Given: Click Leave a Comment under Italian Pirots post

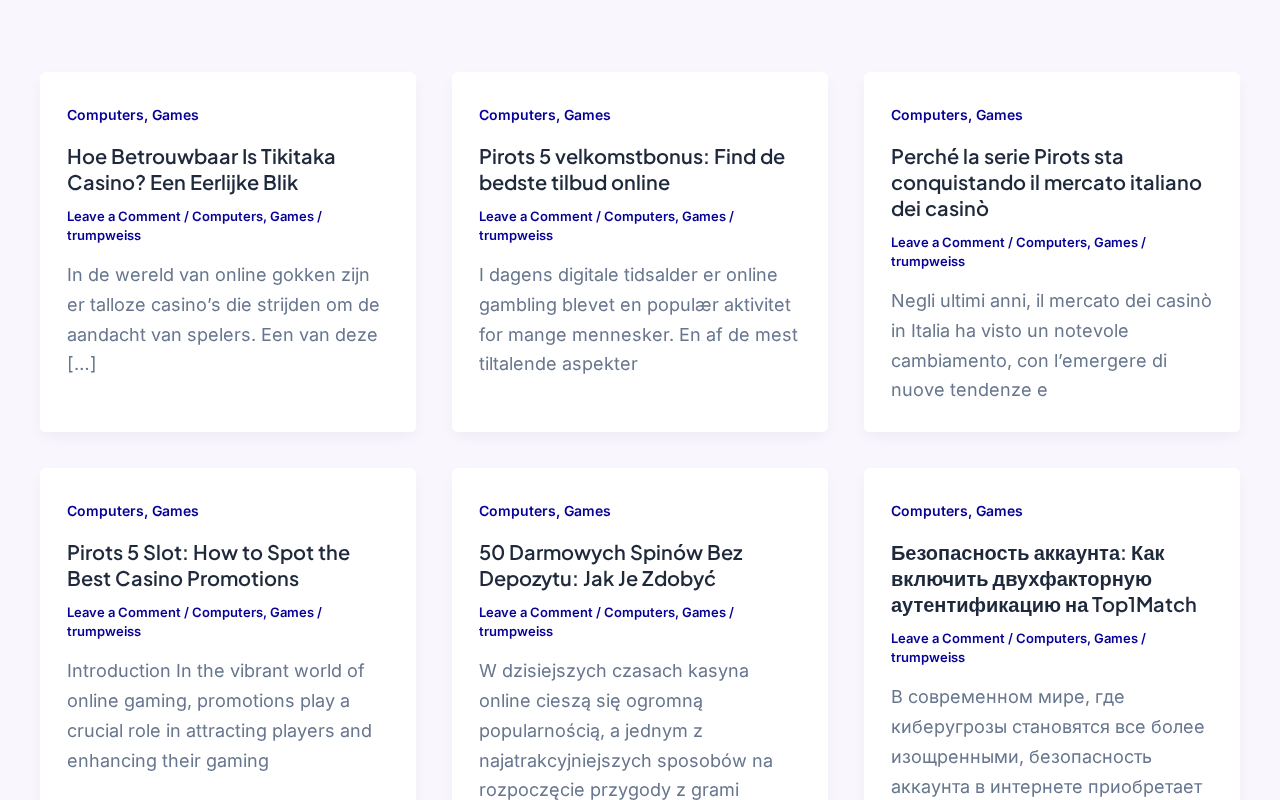Looking at the screenshot, I should click(x=948, y=242).
